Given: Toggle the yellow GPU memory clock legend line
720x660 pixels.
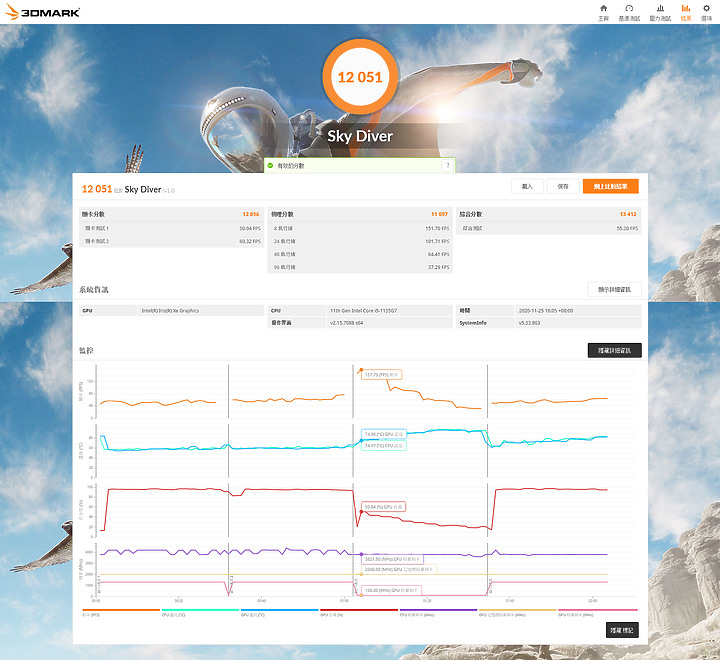Looking at the screenshot, I should click(x=518, y=612).
